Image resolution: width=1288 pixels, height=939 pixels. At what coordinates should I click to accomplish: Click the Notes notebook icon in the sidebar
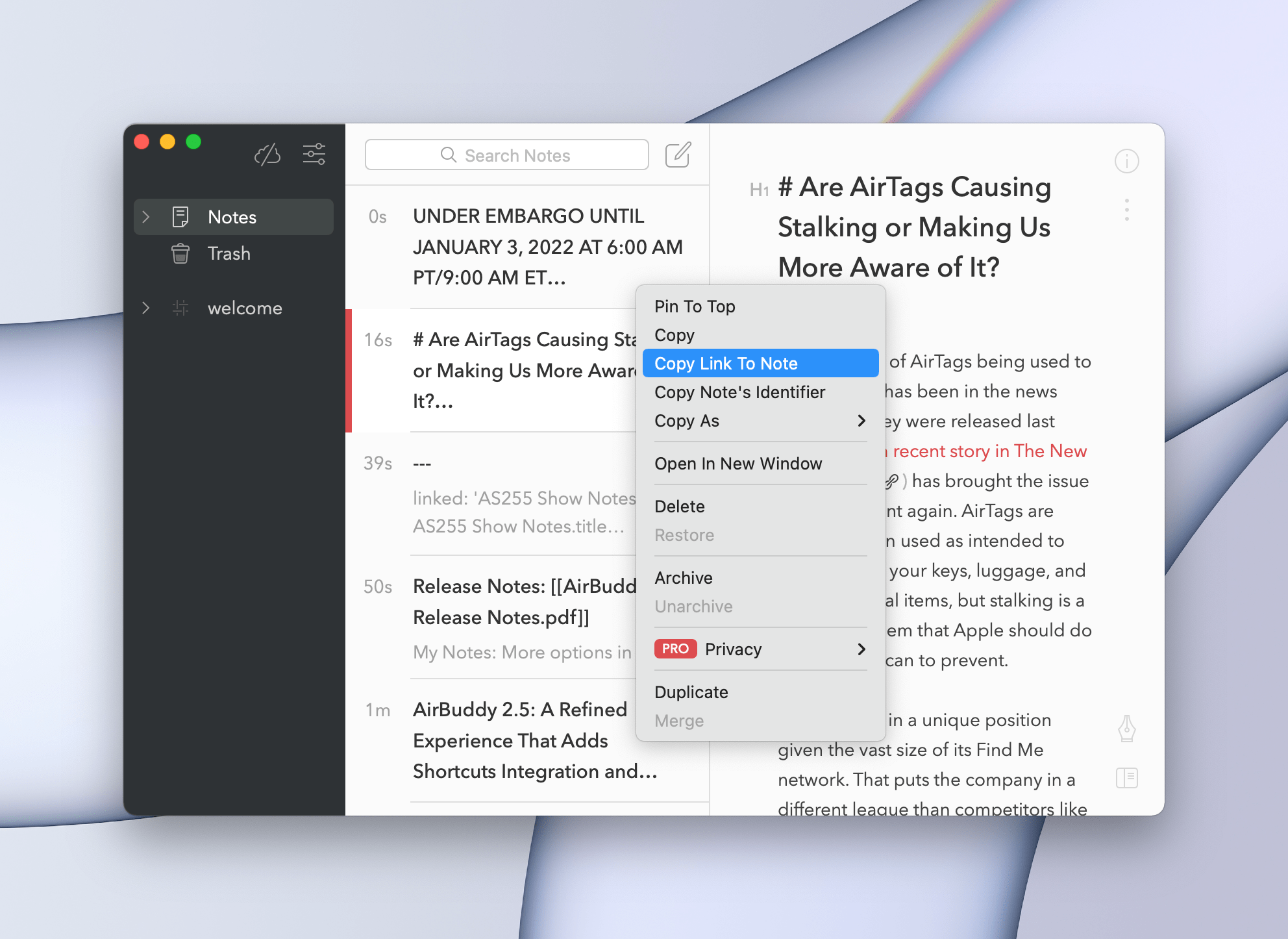coord(180,216)
